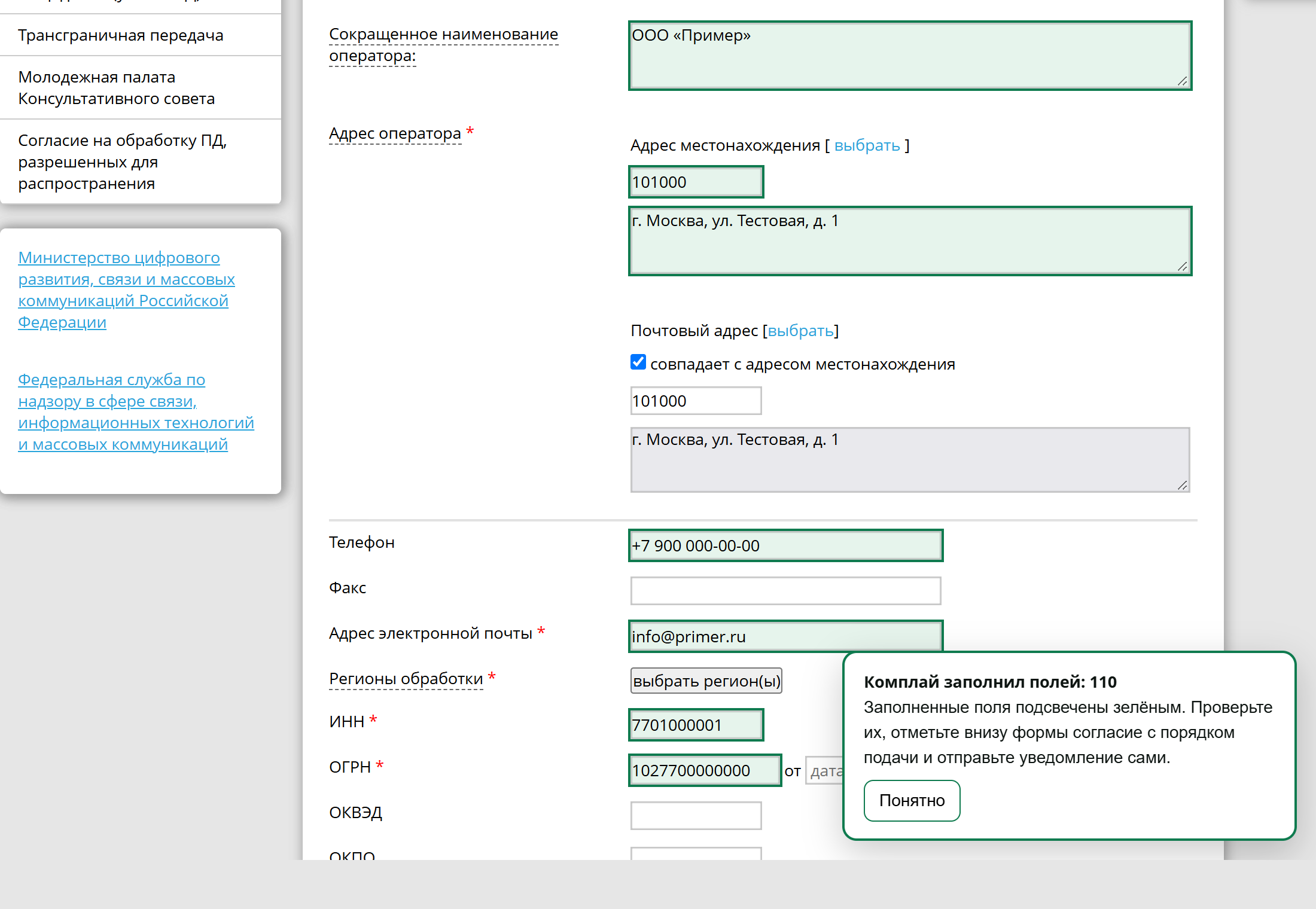Click the Телефон input field
1316x909 pixels.
tap(785, 545)
